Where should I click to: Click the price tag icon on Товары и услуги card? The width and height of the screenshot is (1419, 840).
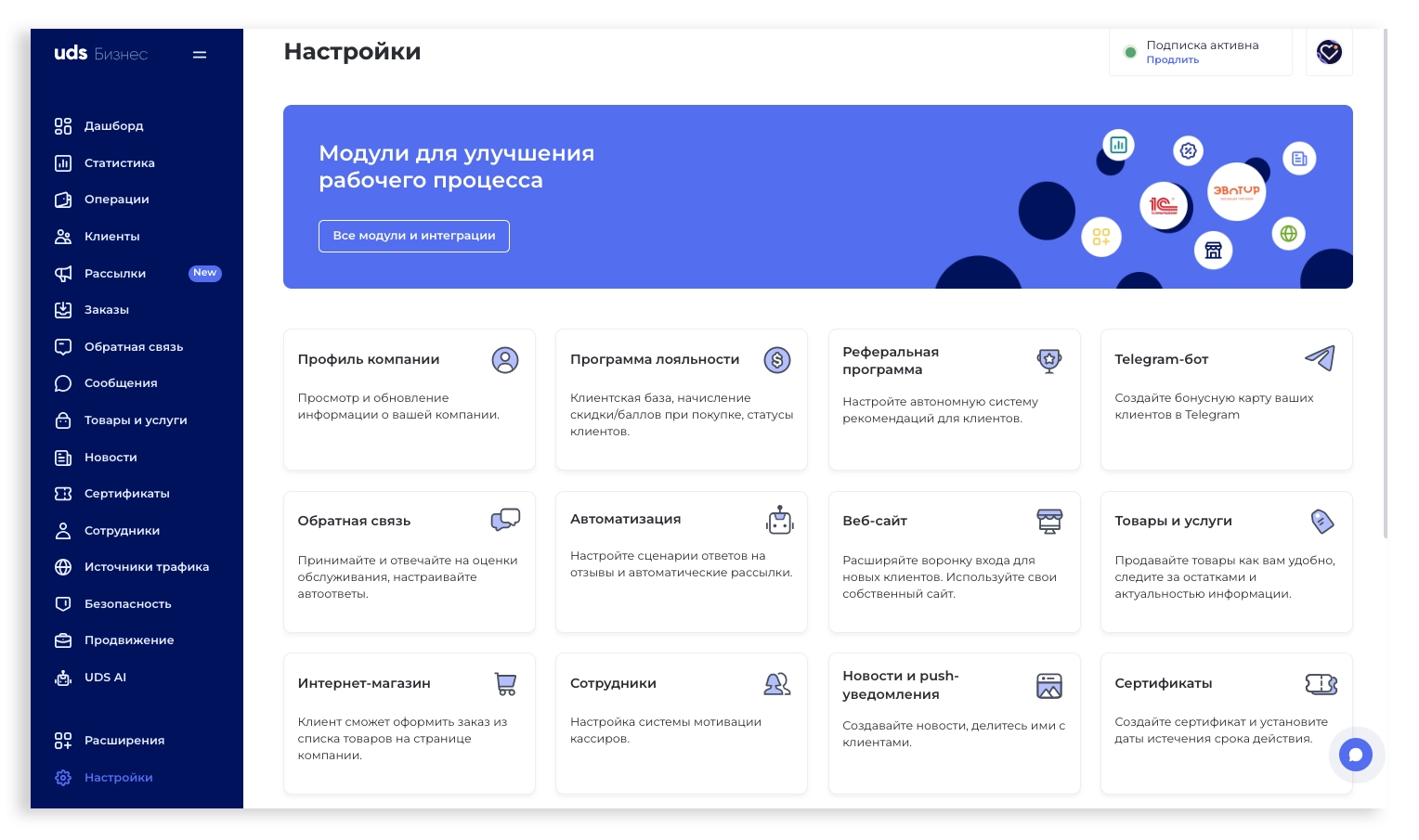[x=1321, y=522]
